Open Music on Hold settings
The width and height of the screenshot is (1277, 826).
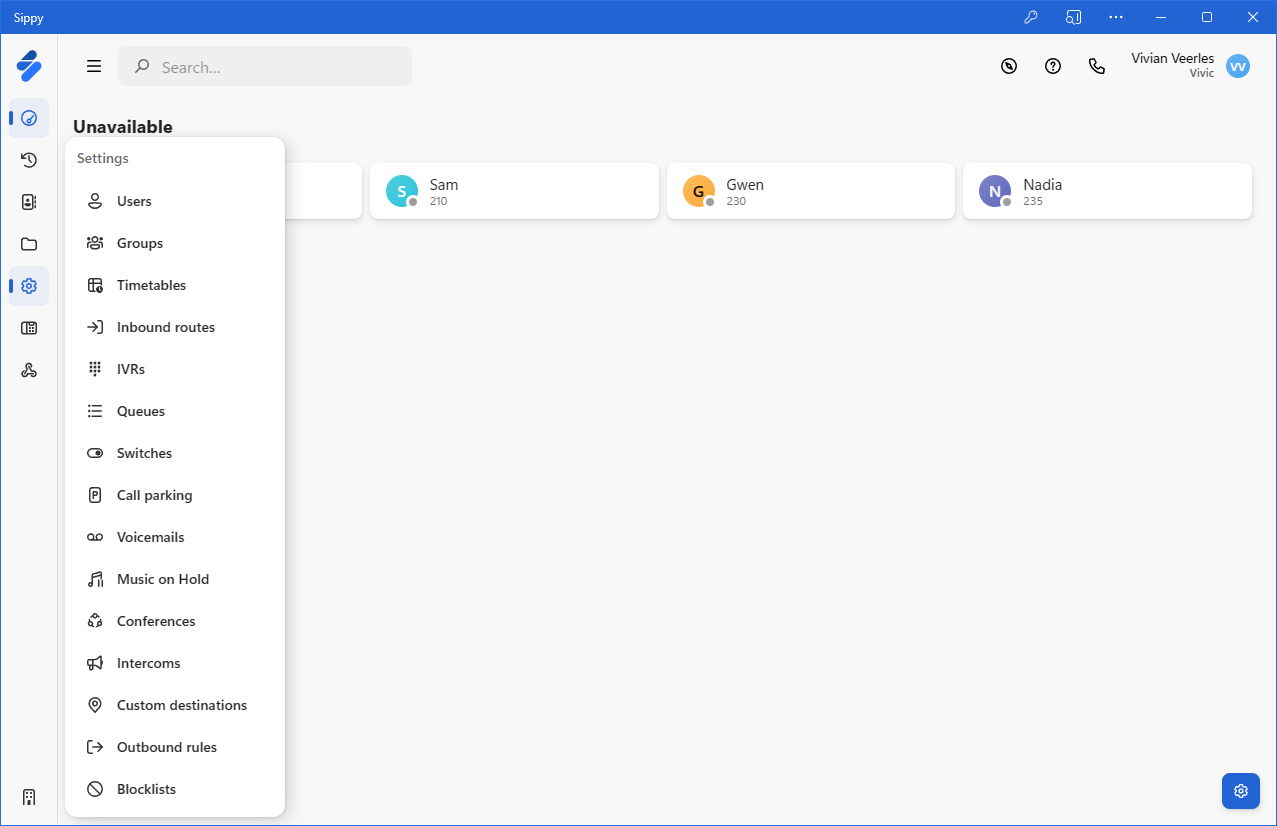tap(163, 579)
